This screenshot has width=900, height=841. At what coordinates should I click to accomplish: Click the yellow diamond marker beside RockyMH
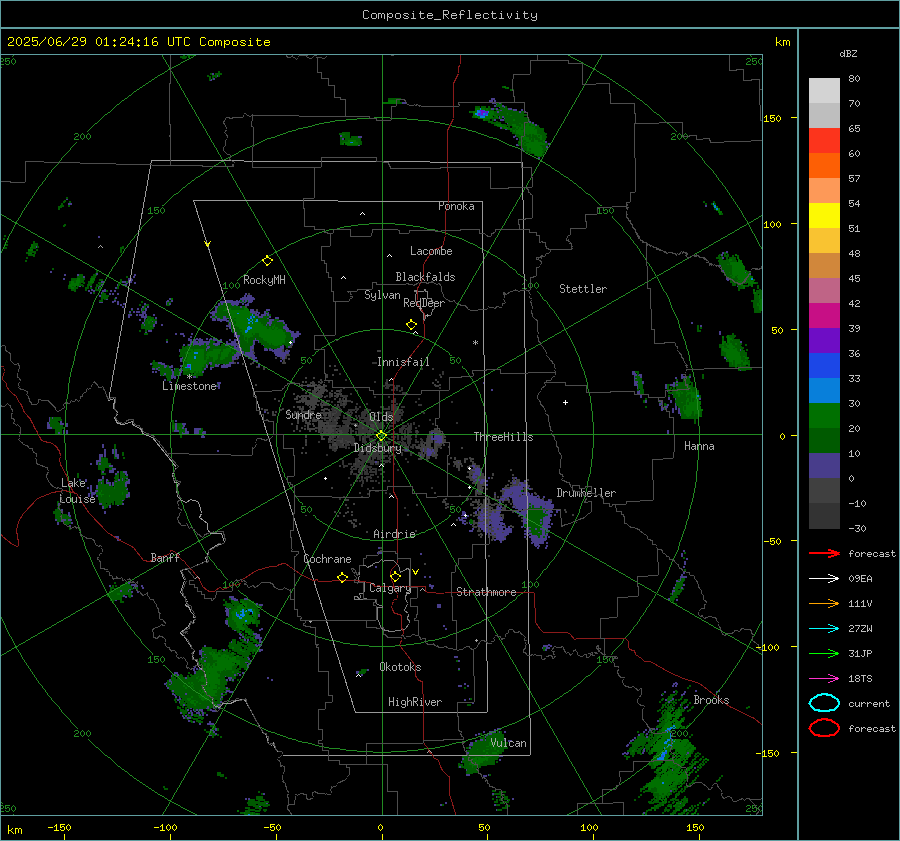(267, 261)
